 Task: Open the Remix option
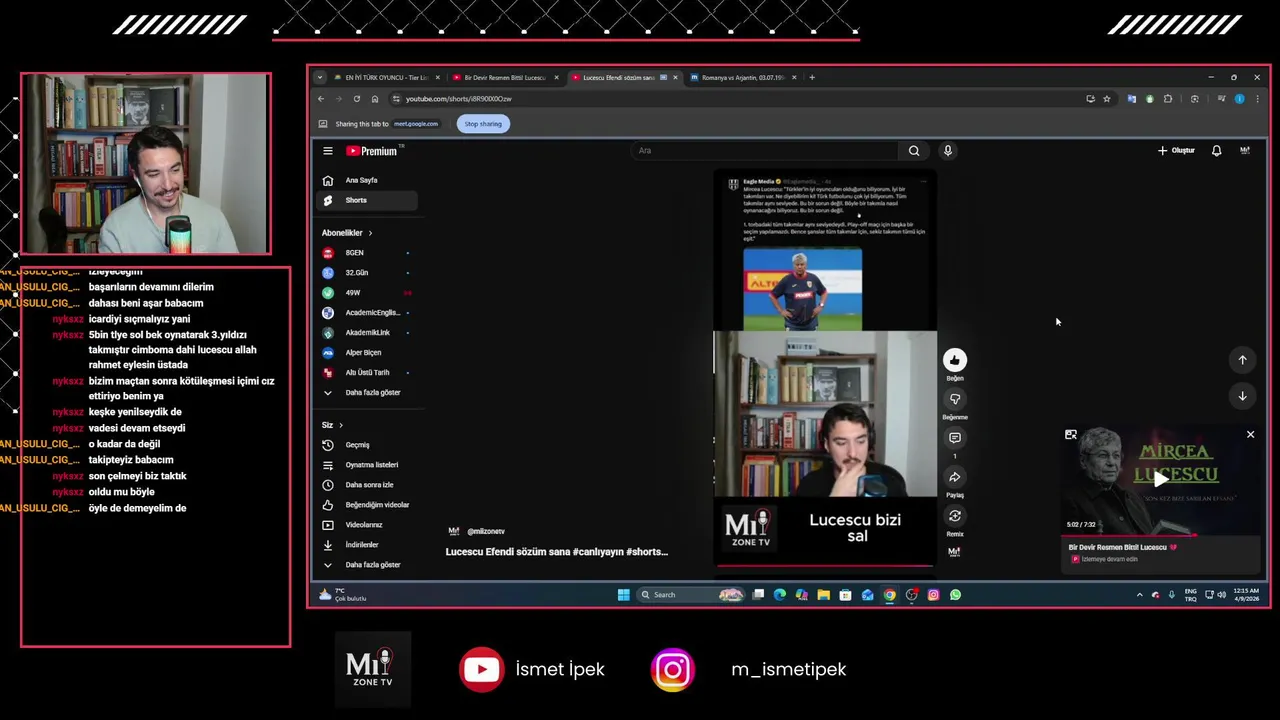coord(955,516)
